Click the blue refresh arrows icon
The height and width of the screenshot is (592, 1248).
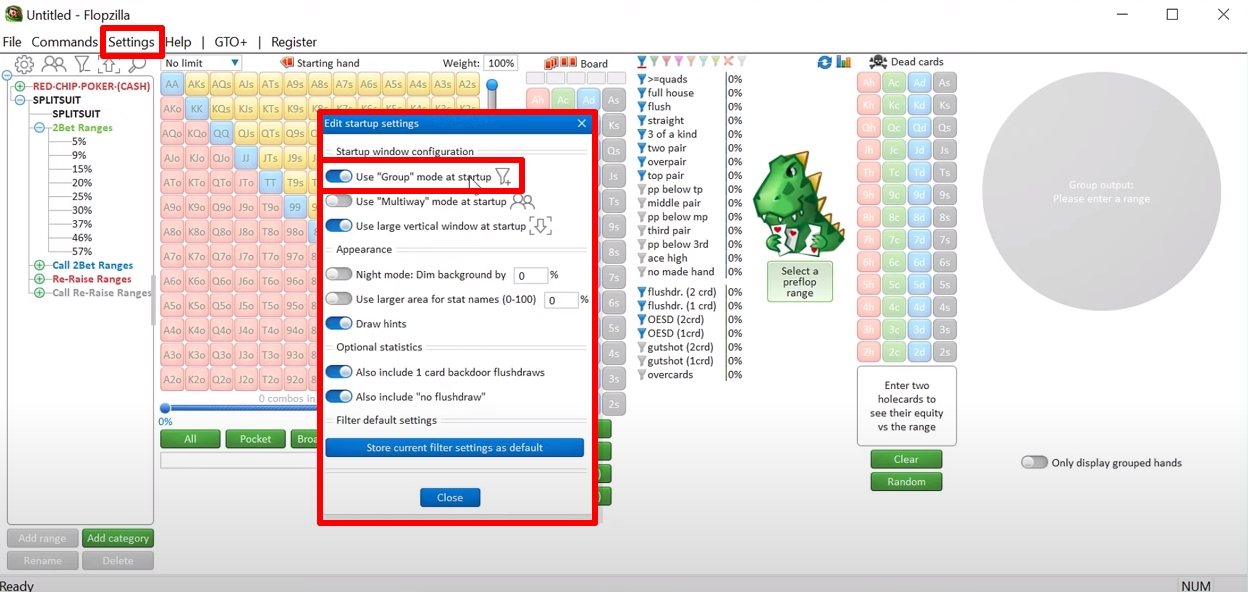pos(824,62)
